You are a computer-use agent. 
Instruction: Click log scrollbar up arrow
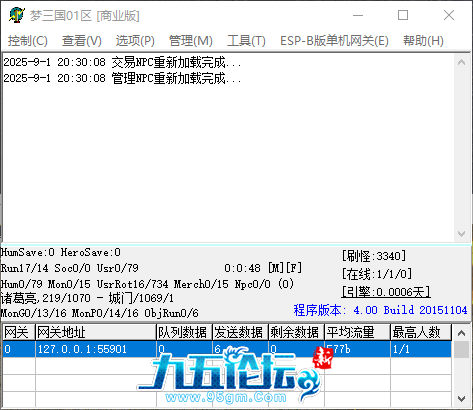point(462,62)
